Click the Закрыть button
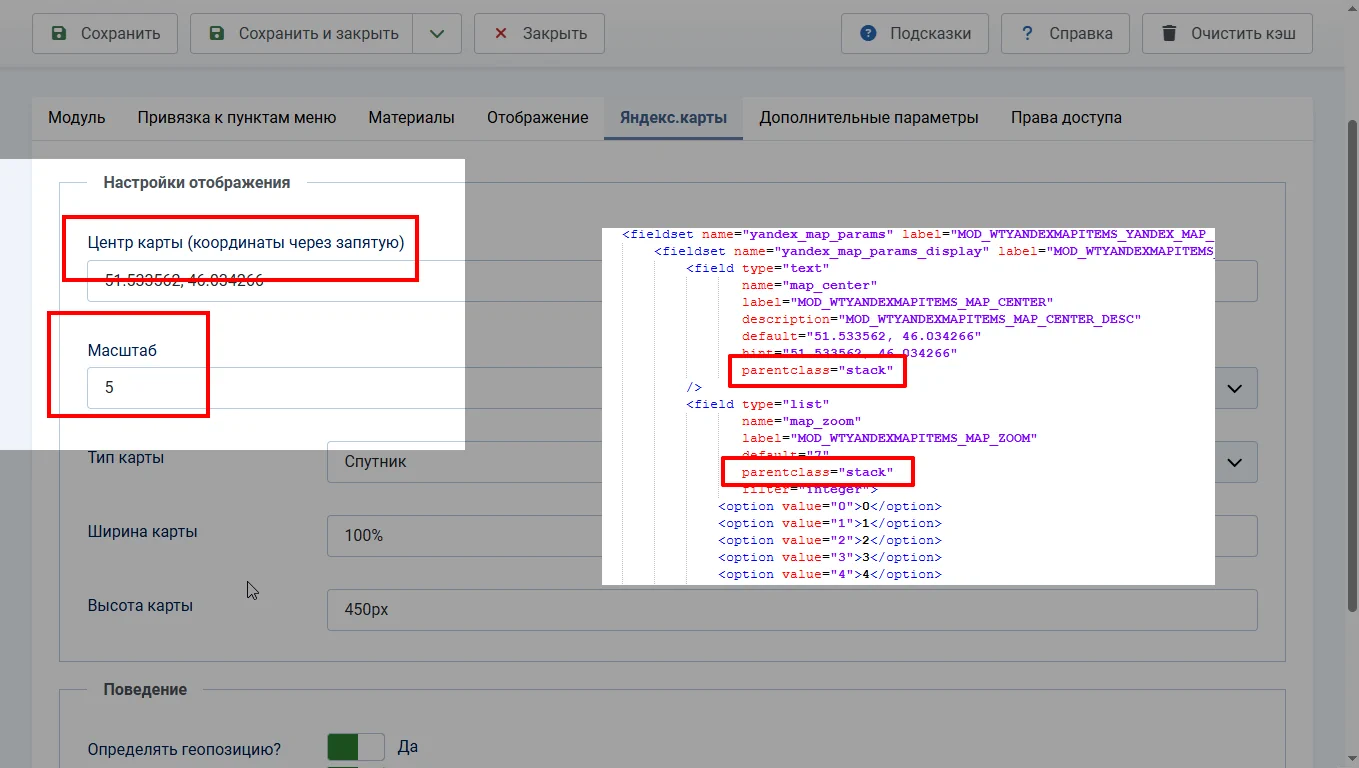The height and width of the screenshot is (768, 1359). click(x=539, y=33)
